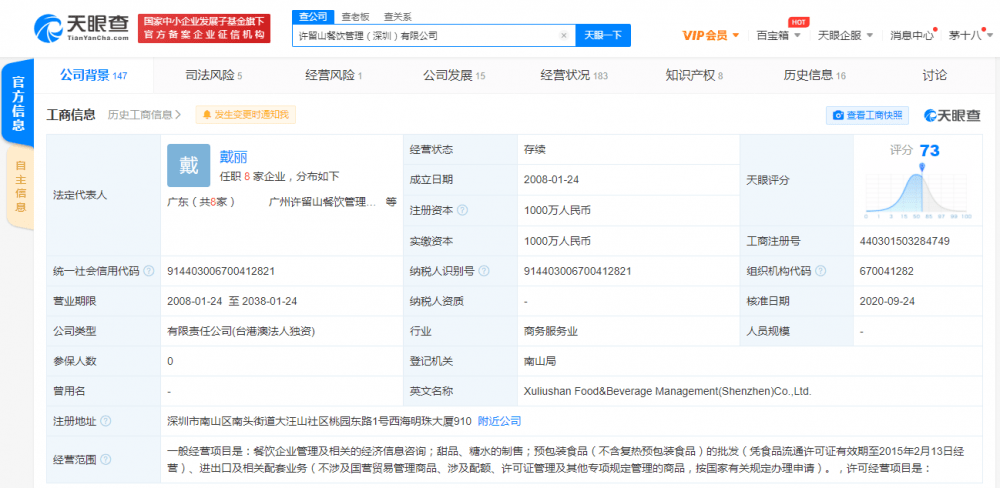Switch to 公司发展 tab

(x=454, y=76)
